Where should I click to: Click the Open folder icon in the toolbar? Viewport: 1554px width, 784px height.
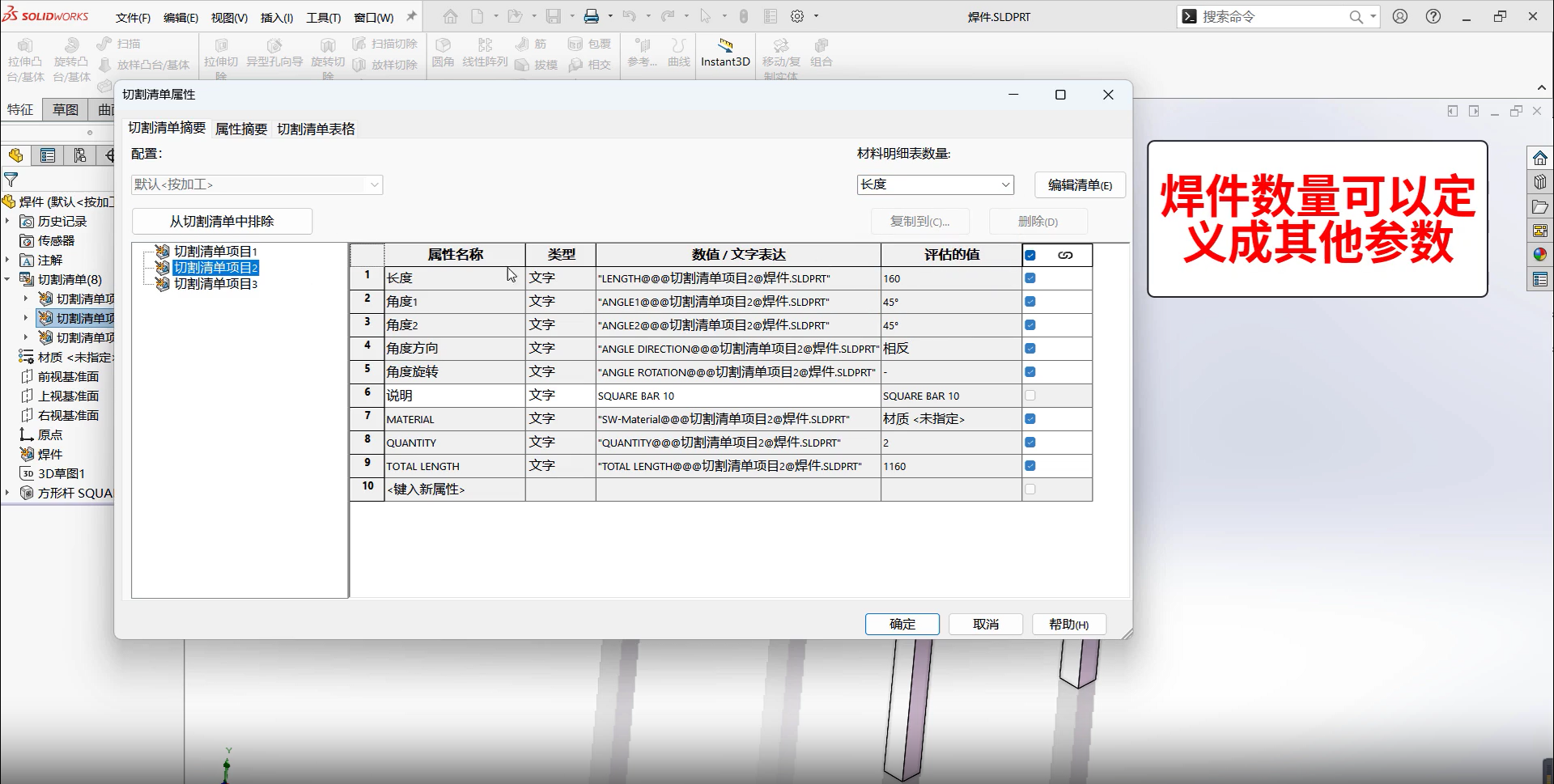515,16
